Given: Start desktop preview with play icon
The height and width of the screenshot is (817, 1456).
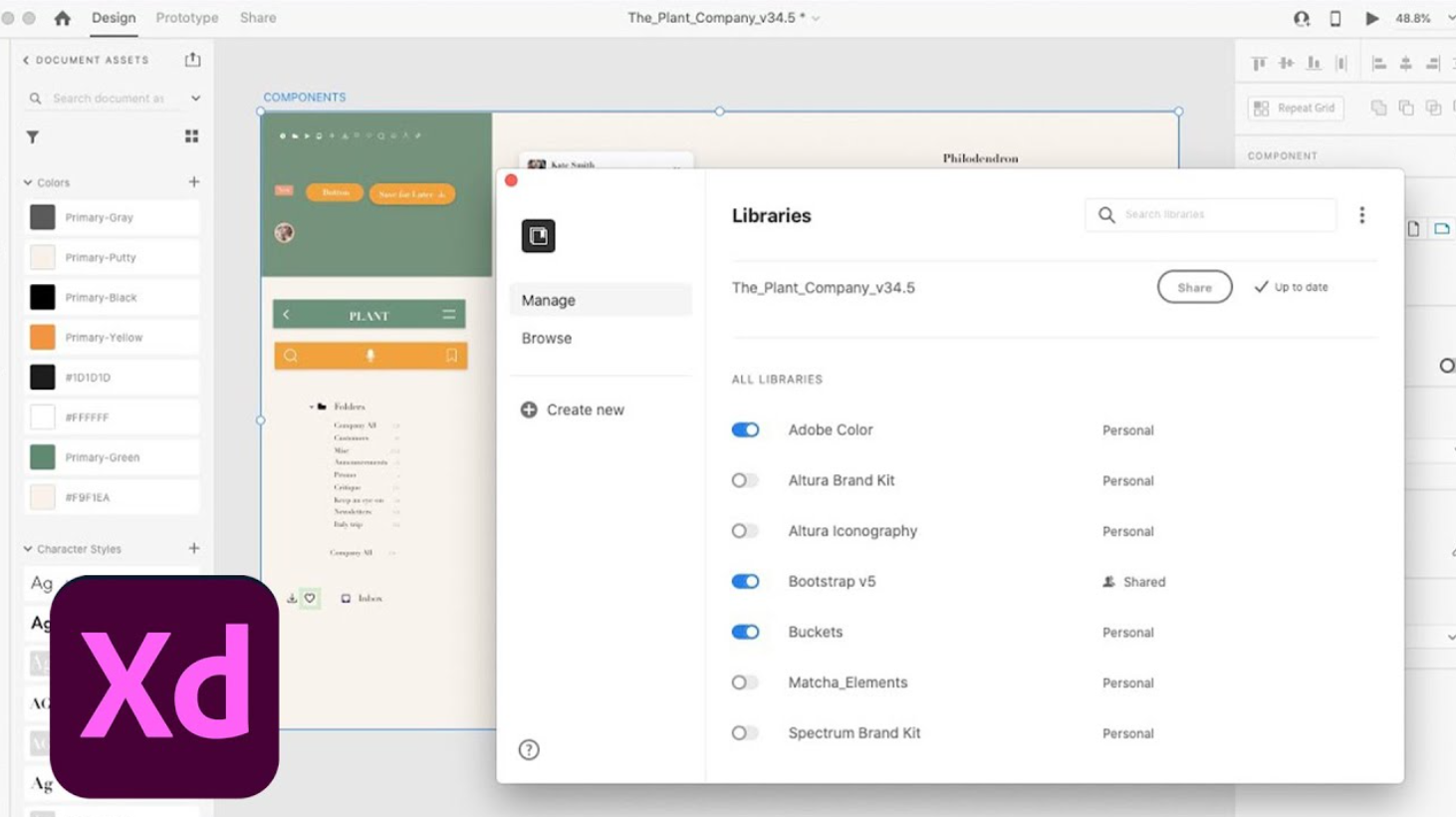Looking at the screenshot, I should click(x=1371, y=18).
